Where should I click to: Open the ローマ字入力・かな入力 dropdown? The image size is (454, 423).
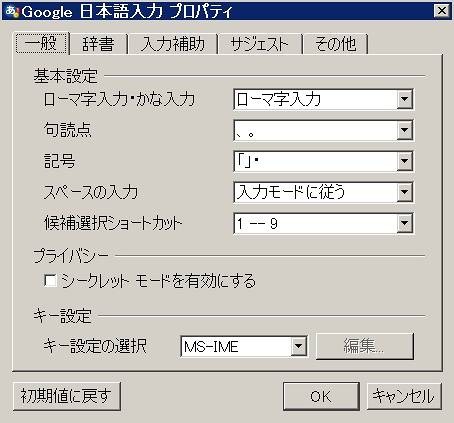(x=323, y=99)
